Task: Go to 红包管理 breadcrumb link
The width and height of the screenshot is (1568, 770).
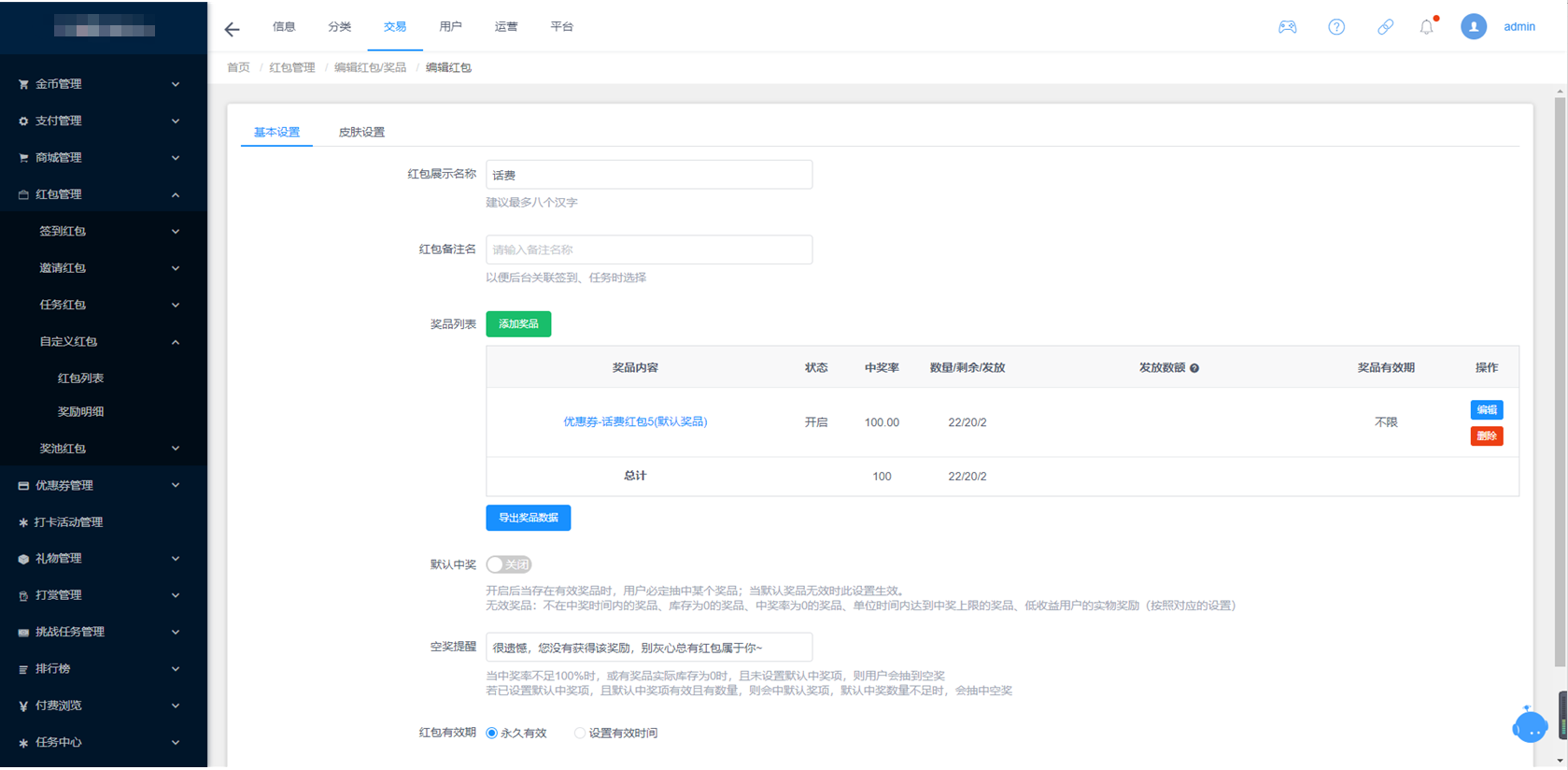Action: (292, 67)
